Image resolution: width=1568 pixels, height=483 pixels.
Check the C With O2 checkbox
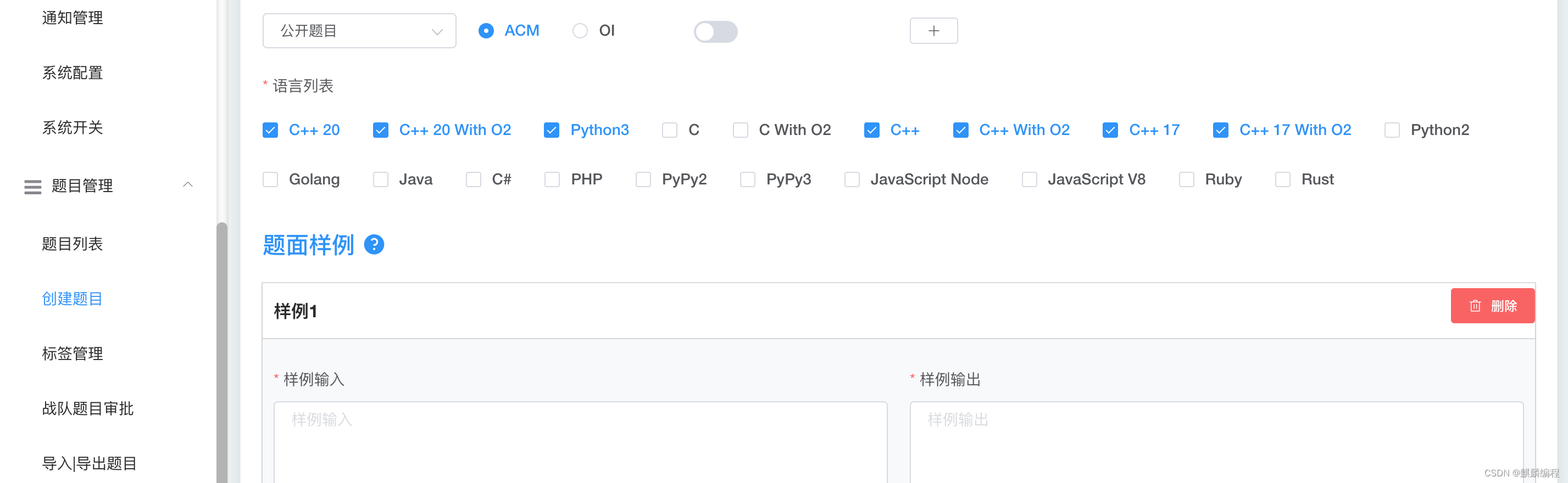point(740,130)
